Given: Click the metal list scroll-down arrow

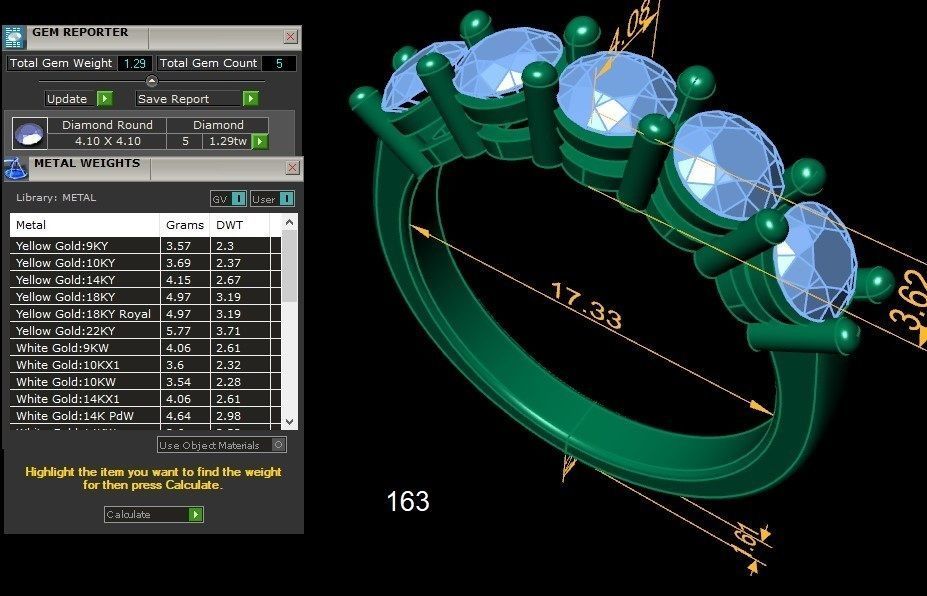Looking at the screenshot, I should coord(289,422).
